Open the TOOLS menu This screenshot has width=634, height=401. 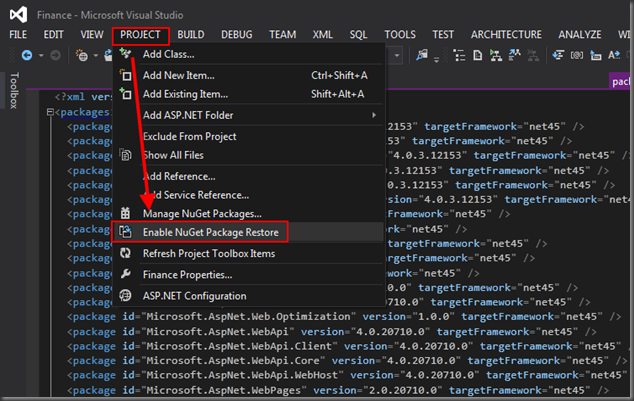point(400,35)
